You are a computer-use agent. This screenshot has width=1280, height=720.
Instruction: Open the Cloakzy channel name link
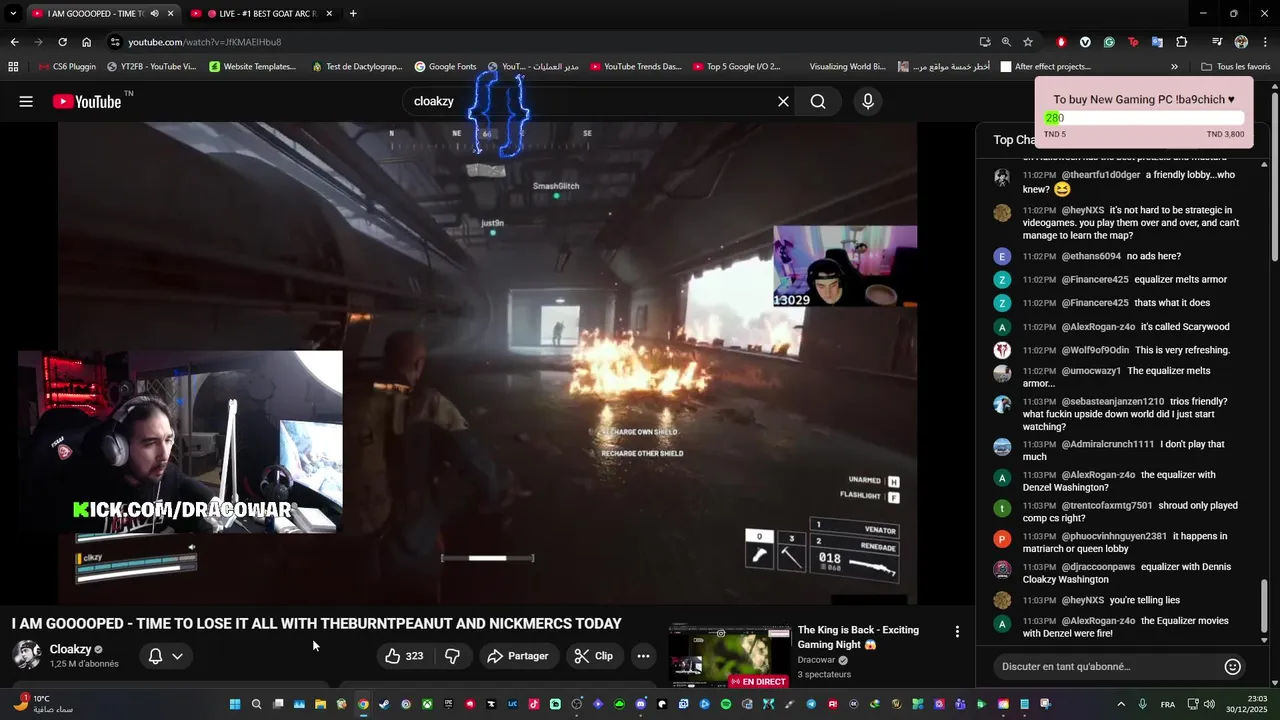pos(70,649)
